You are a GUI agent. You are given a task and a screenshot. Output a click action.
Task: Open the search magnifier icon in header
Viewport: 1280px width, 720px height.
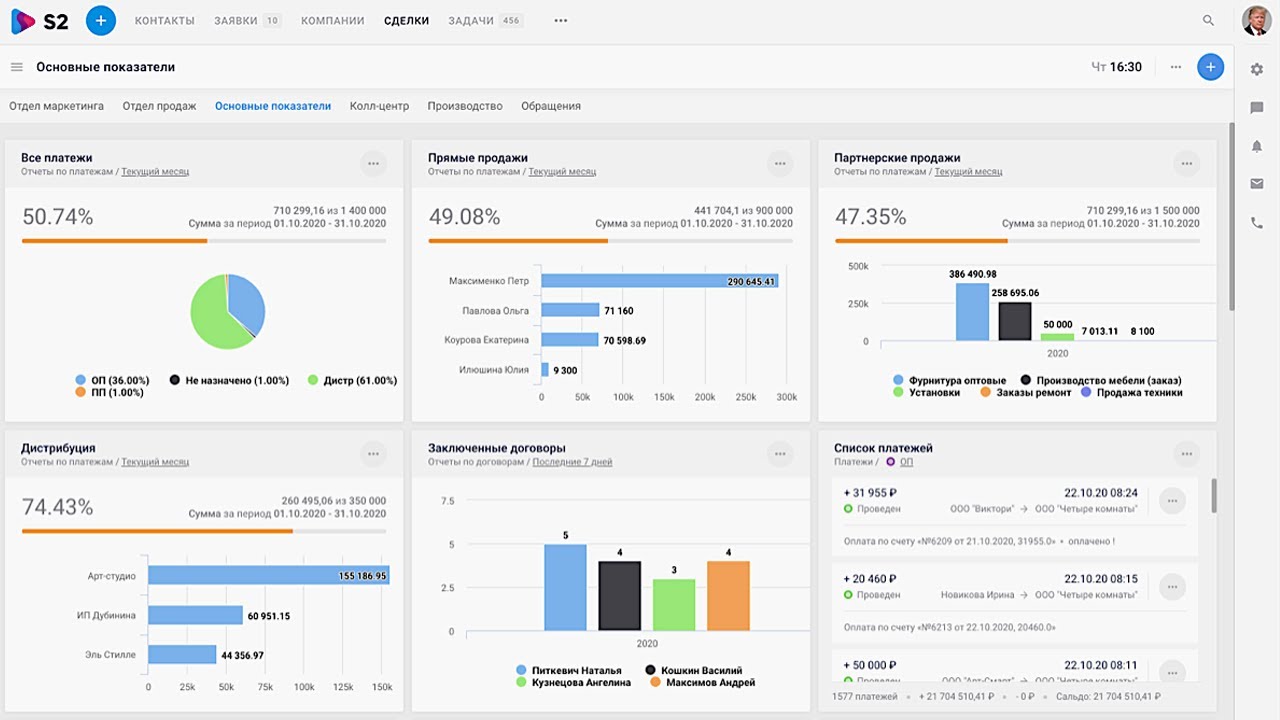coord(1208,20)
